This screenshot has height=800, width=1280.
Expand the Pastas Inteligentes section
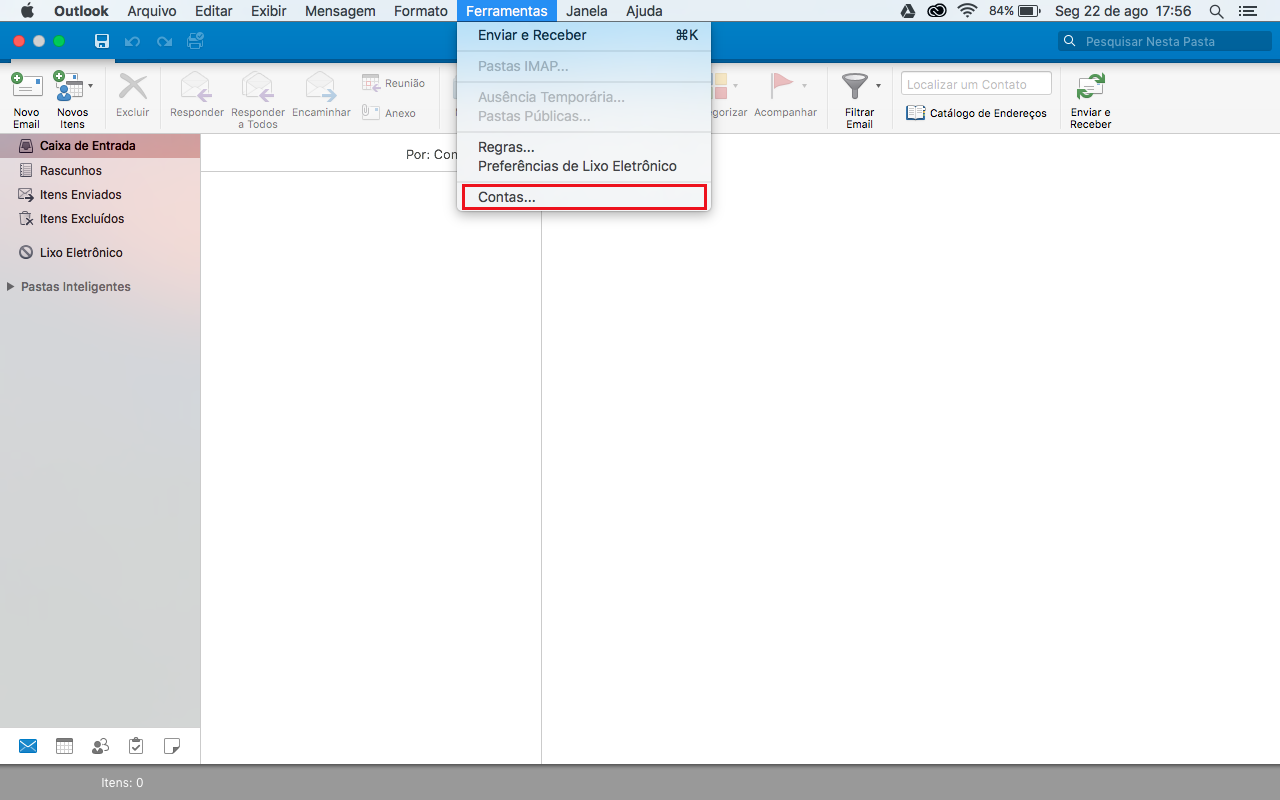11,287
